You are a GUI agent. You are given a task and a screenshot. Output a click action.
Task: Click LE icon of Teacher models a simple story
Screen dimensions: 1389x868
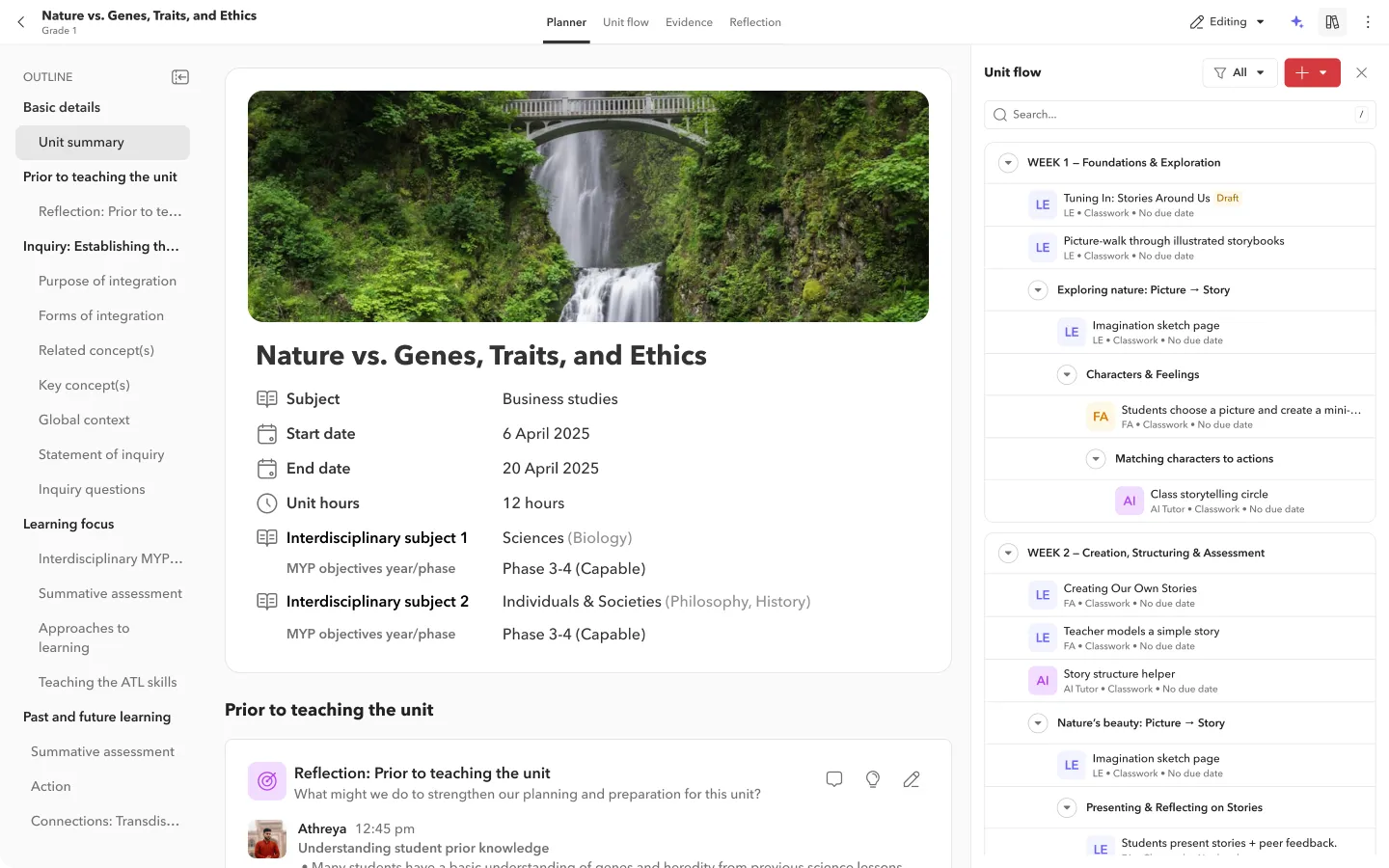(x=1043, y=637)
